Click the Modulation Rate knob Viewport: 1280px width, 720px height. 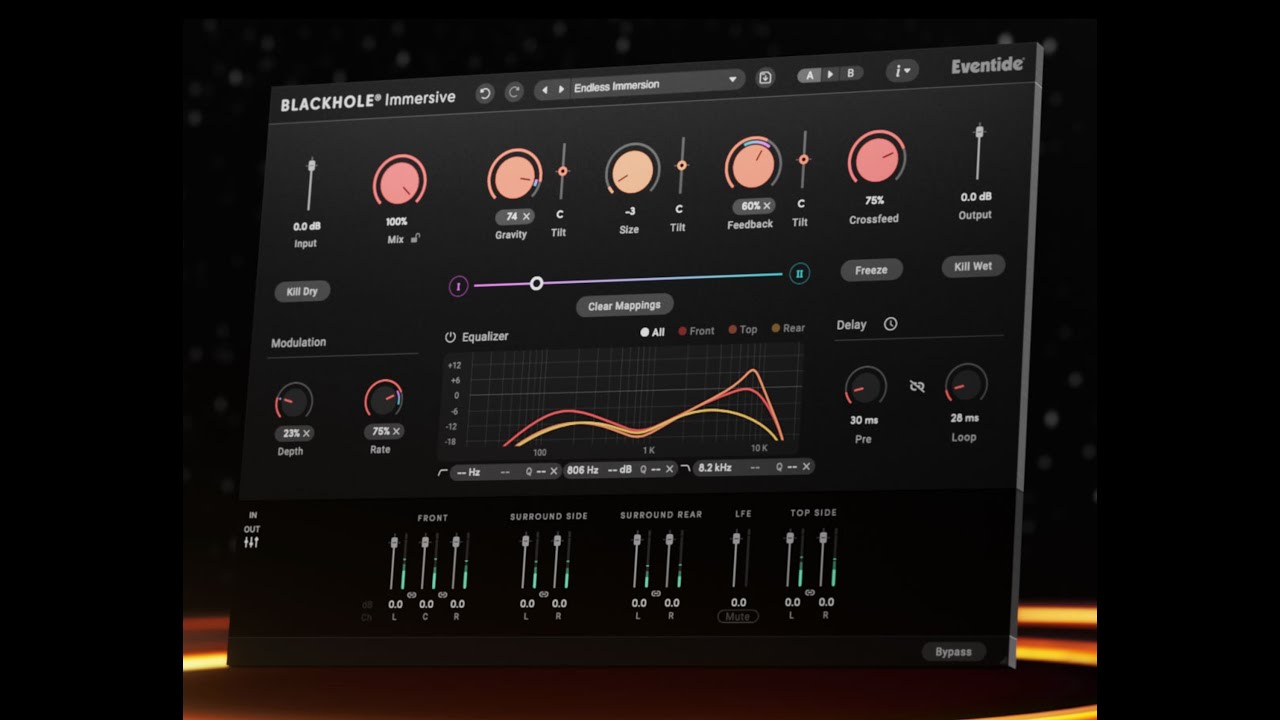(383, 399)
